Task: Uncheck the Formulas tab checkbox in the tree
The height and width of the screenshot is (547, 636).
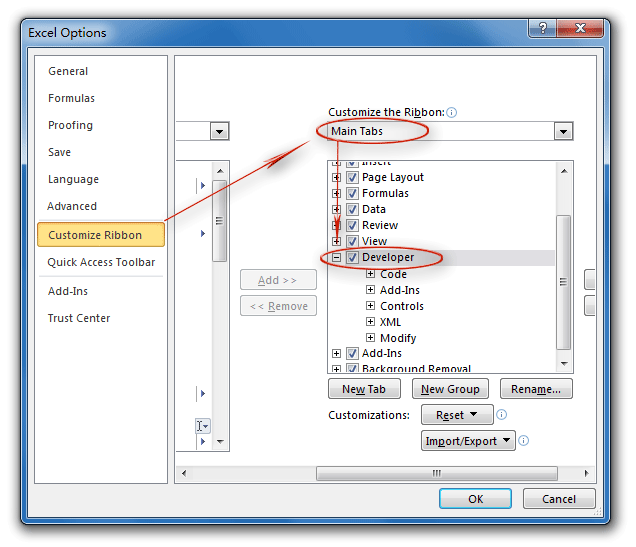Action: (x=352, y=193)
